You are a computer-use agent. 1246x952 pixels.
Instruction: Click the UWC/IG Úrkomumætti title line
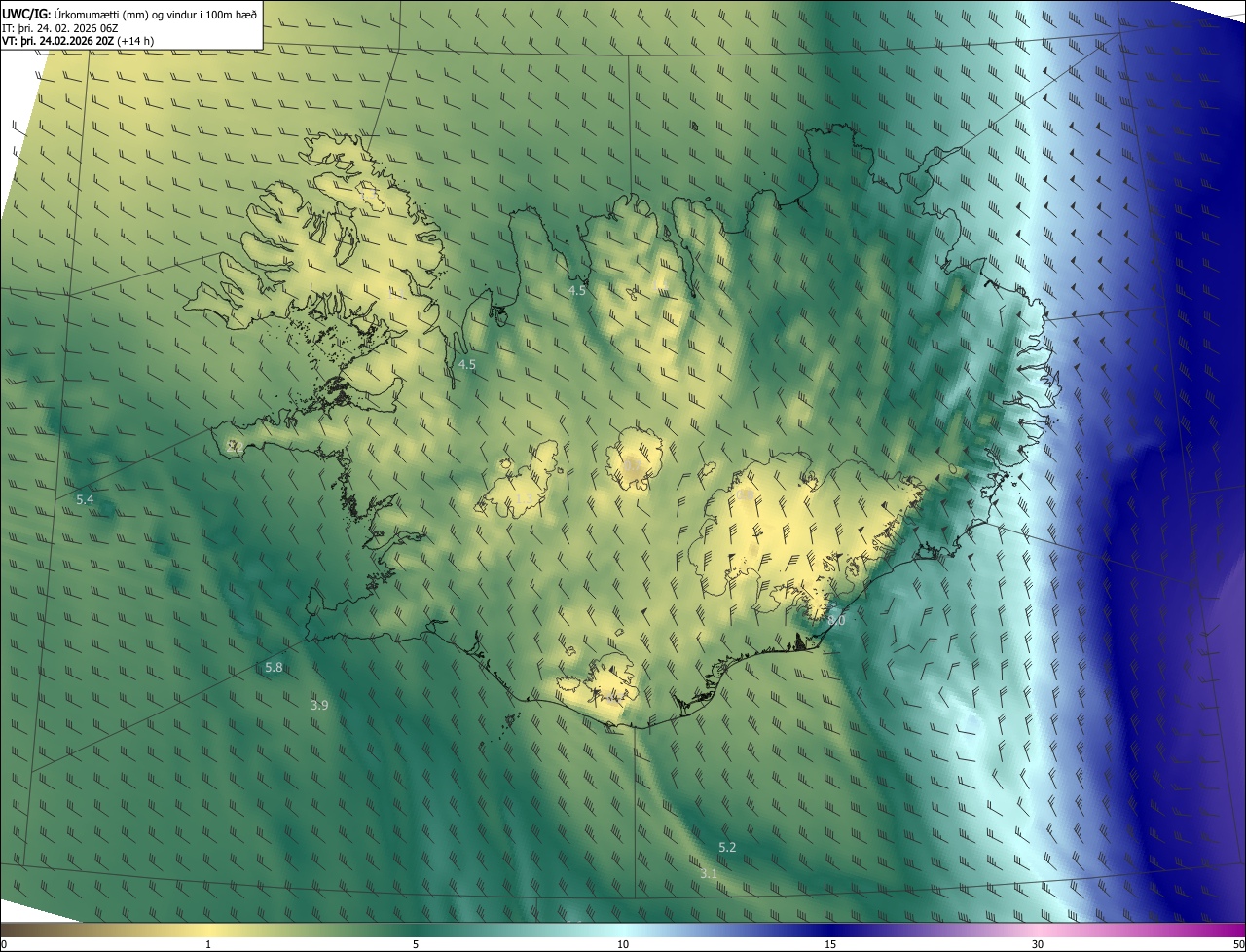(x=128, y=13)
